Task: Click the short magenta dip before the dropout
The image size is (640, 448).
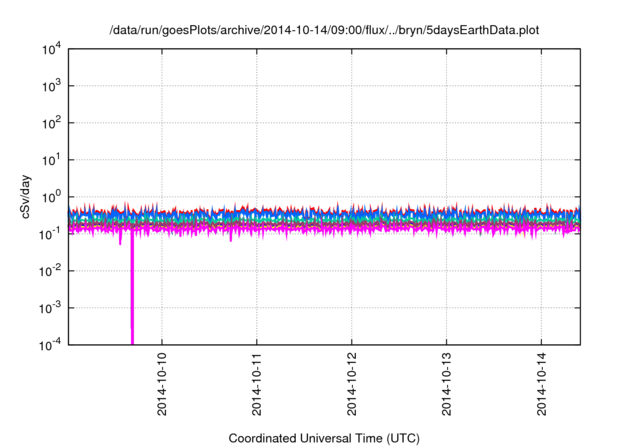Action: tap(120, 239)
